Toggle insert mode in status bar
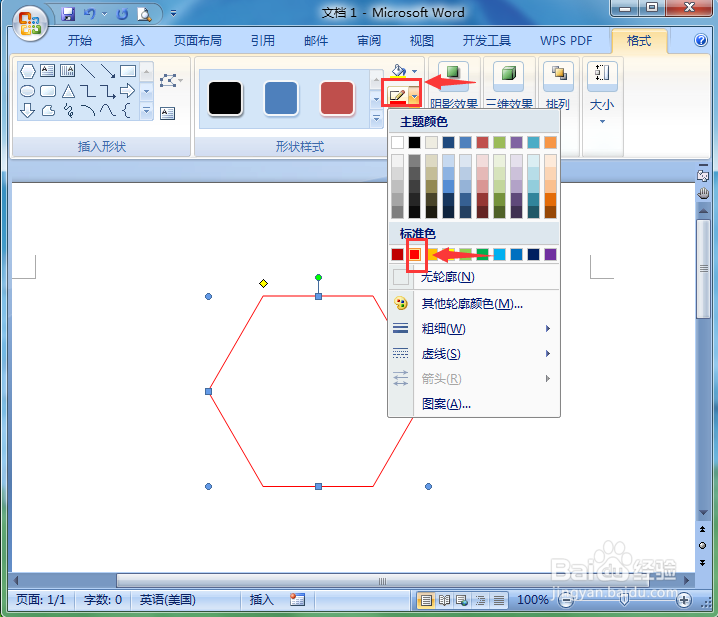 pos(261,600)
